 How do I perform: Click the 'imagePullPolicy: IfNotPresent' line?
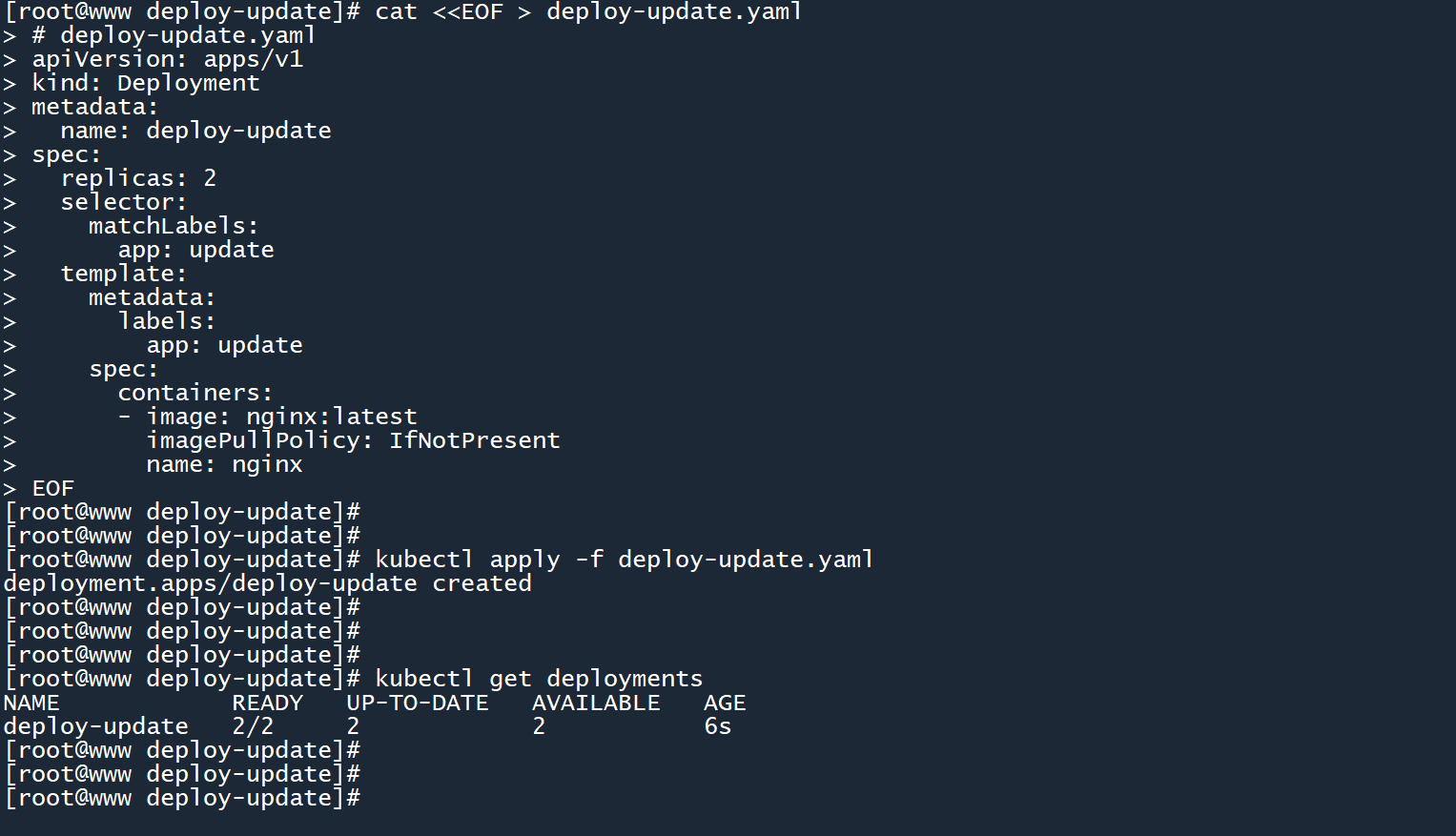pos(353,440)
